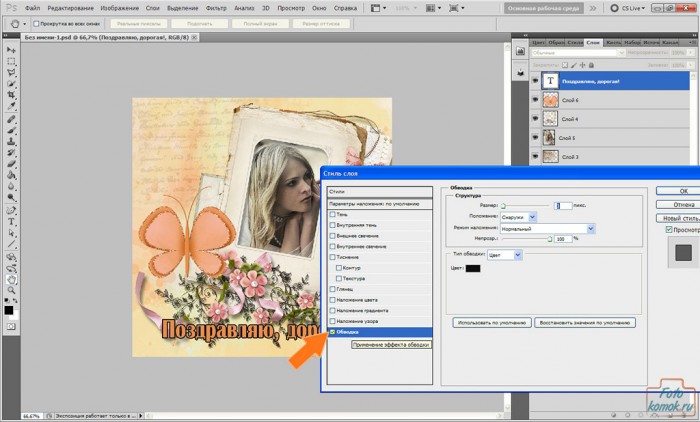Toggle Quick Mask mode icon
Viewport: 700px width, 422px height.
[11, 326]
